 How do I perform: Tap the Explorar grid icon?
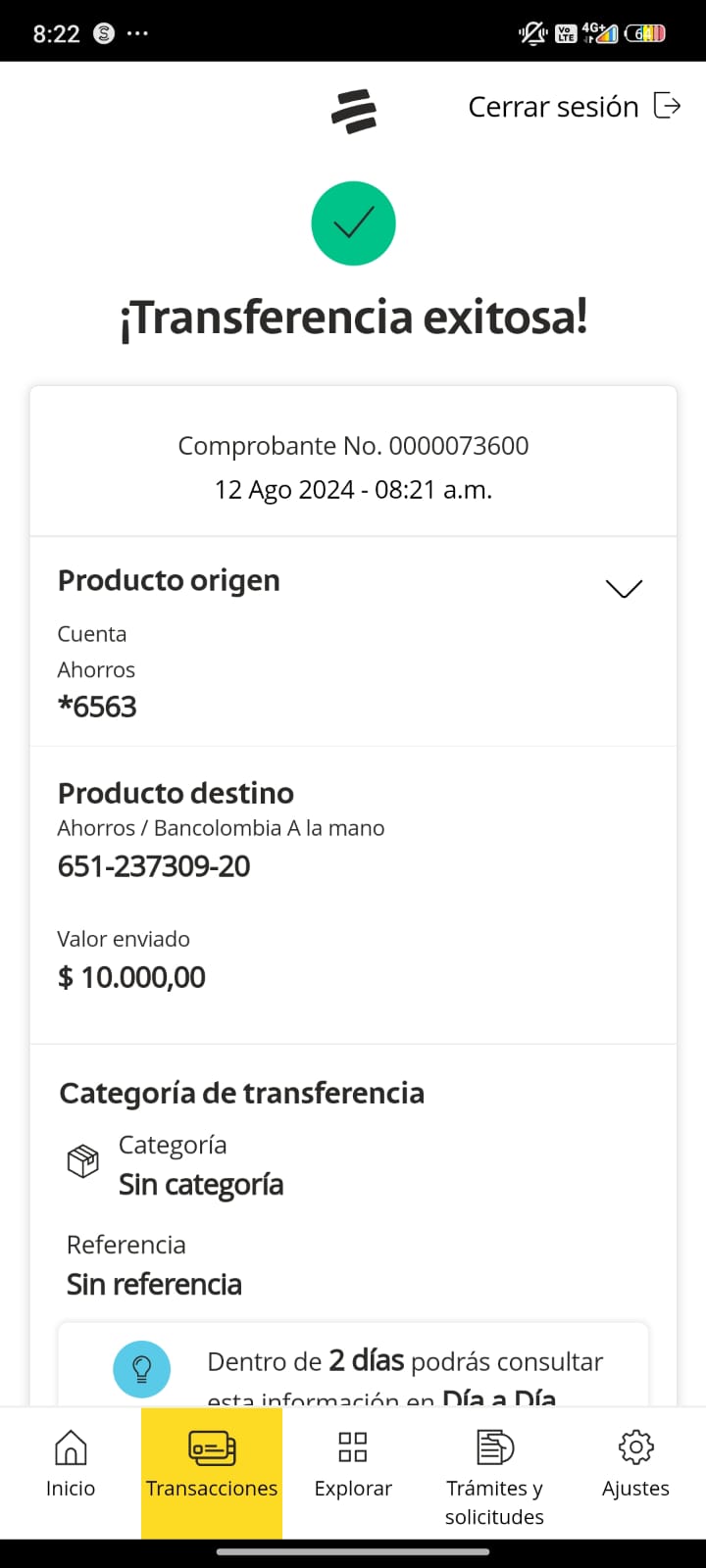pyautogui.click(x=353, y=1447)
